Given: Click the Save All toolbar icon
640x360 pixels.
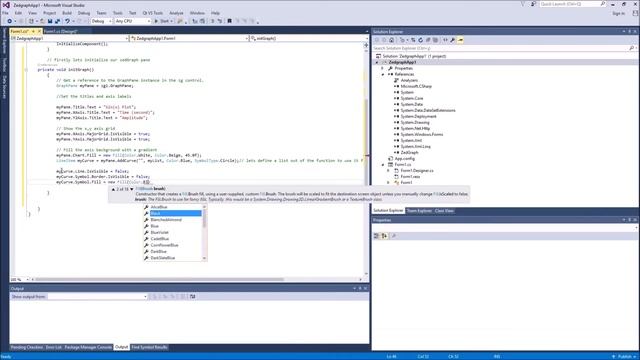Looking at the screenshot, I should click(x=57, y=21).
